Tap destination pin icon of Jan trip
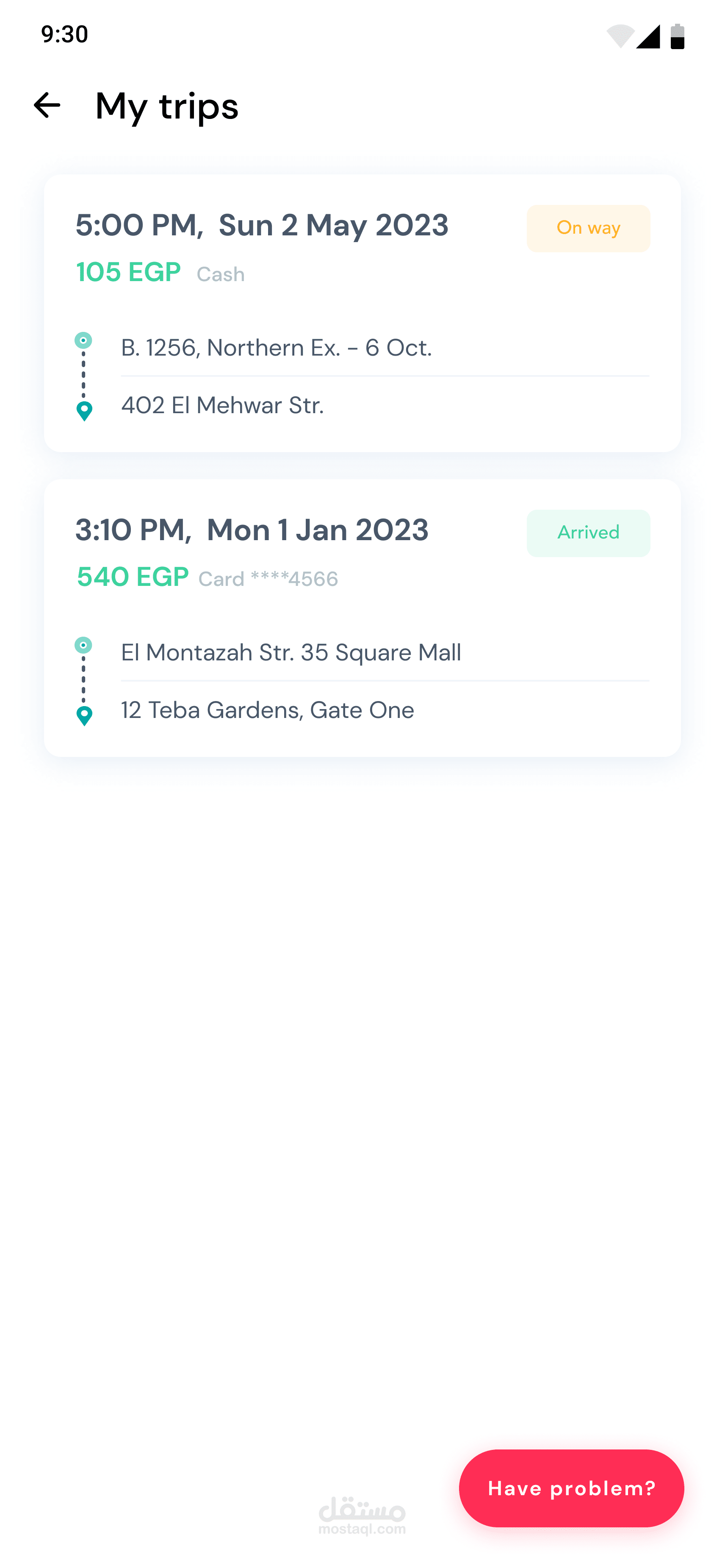 [x=85, y=716]
